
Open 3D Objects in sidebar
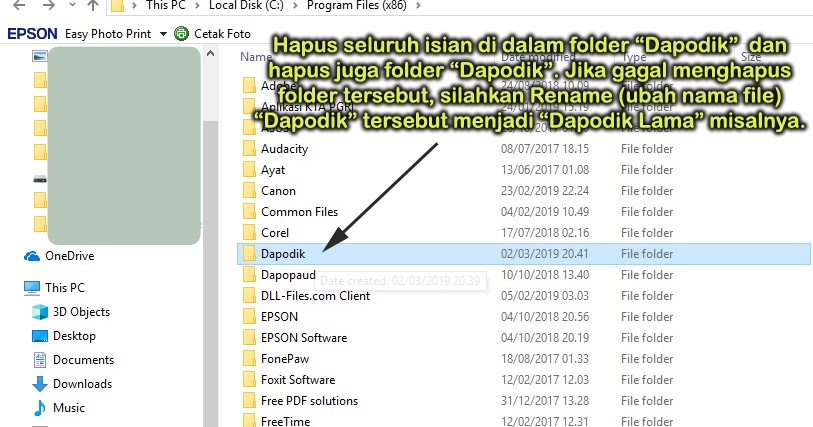81,312
